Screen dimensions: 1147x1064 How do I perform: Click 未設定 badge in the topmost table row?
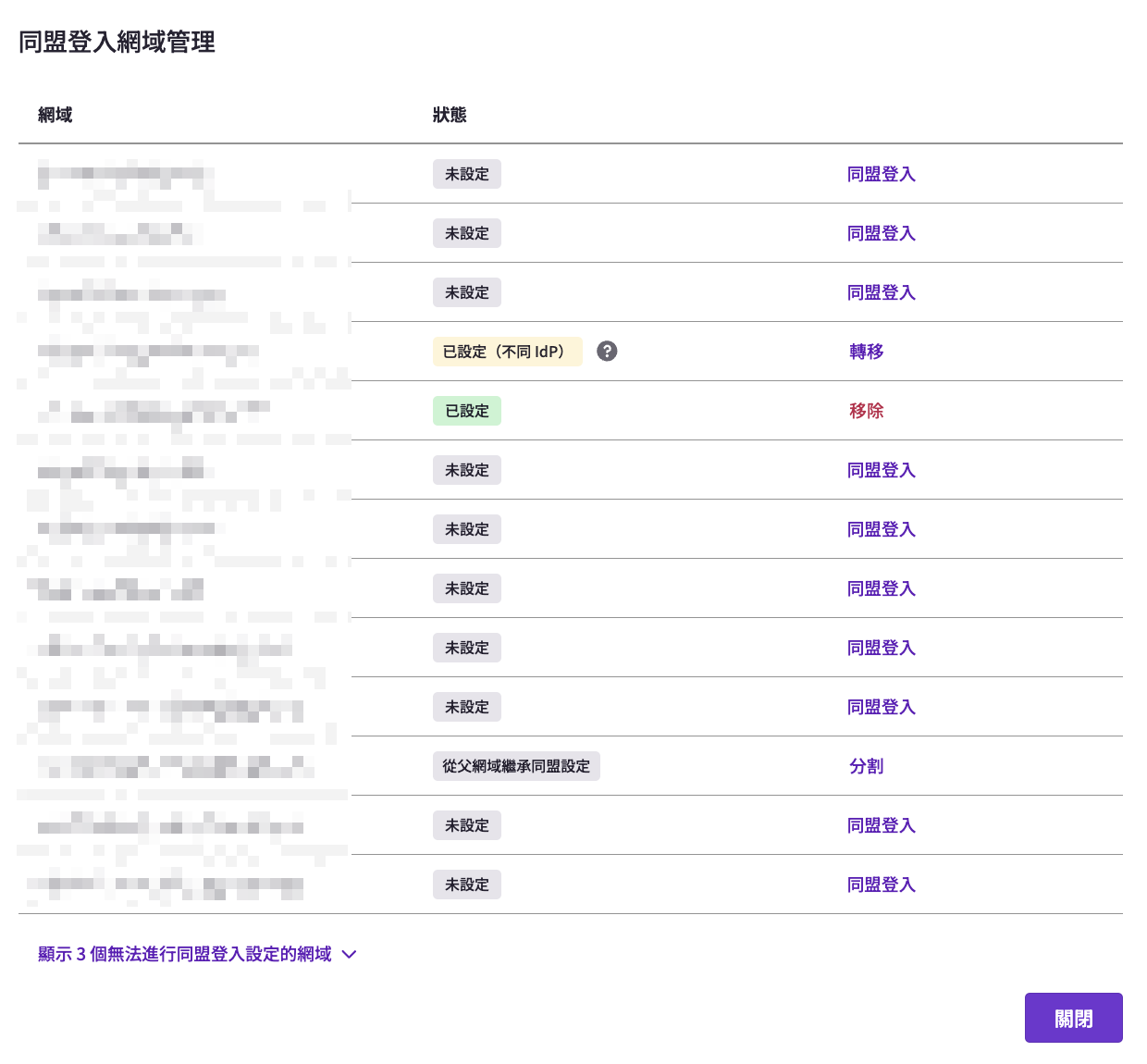(466, 174)
